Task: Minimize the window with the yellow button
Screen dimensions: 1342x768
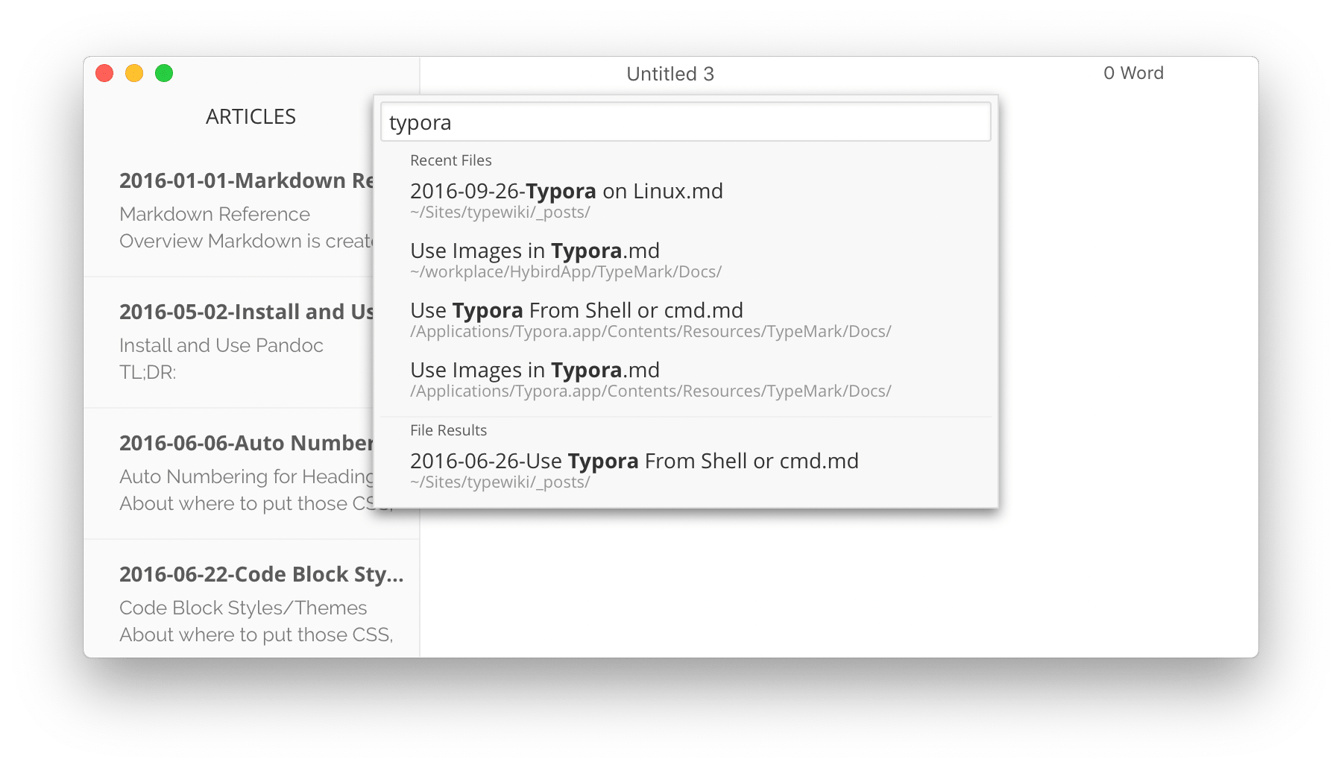Action: click(x=134, y=73)
